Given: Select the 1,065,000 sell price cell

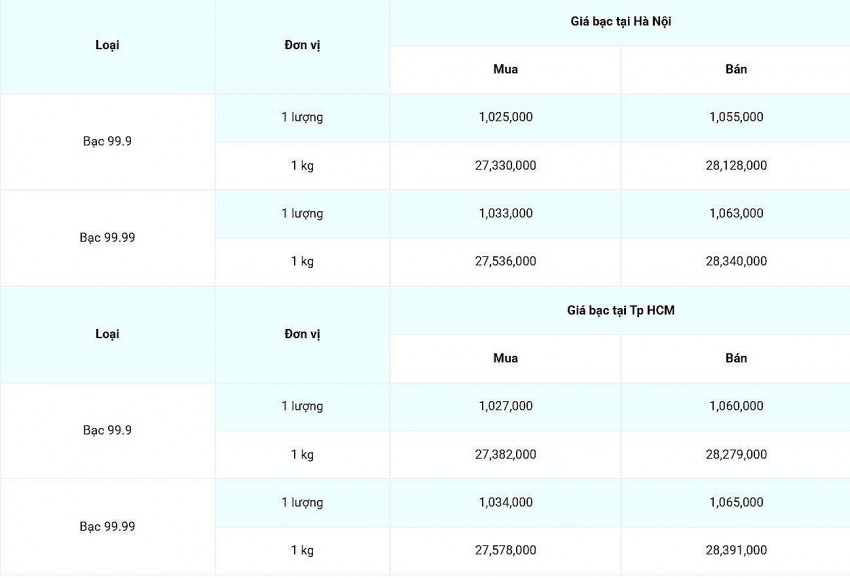Looking at the screenshot, I should coord(736,502).
